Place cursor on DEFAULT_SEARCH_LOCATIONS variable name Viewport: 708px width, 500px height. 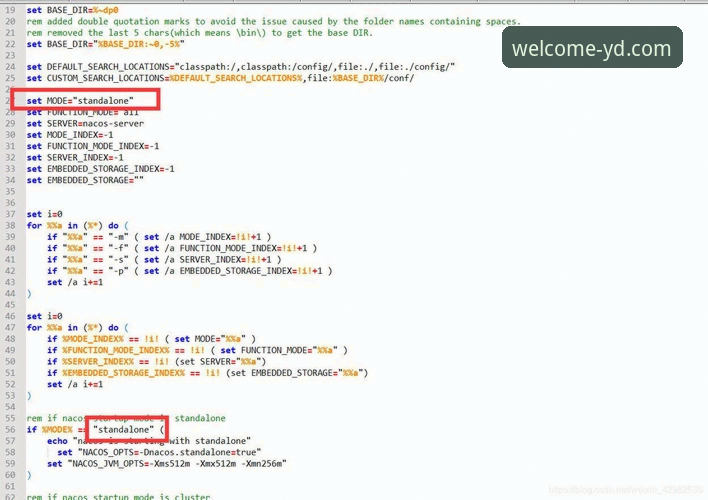pos(108,67)
